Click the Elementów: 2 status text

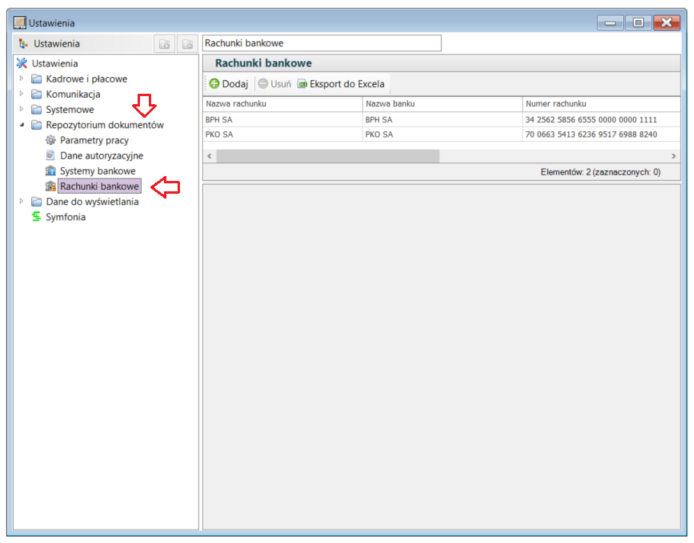pyautogui.click(x=600, y=172)
